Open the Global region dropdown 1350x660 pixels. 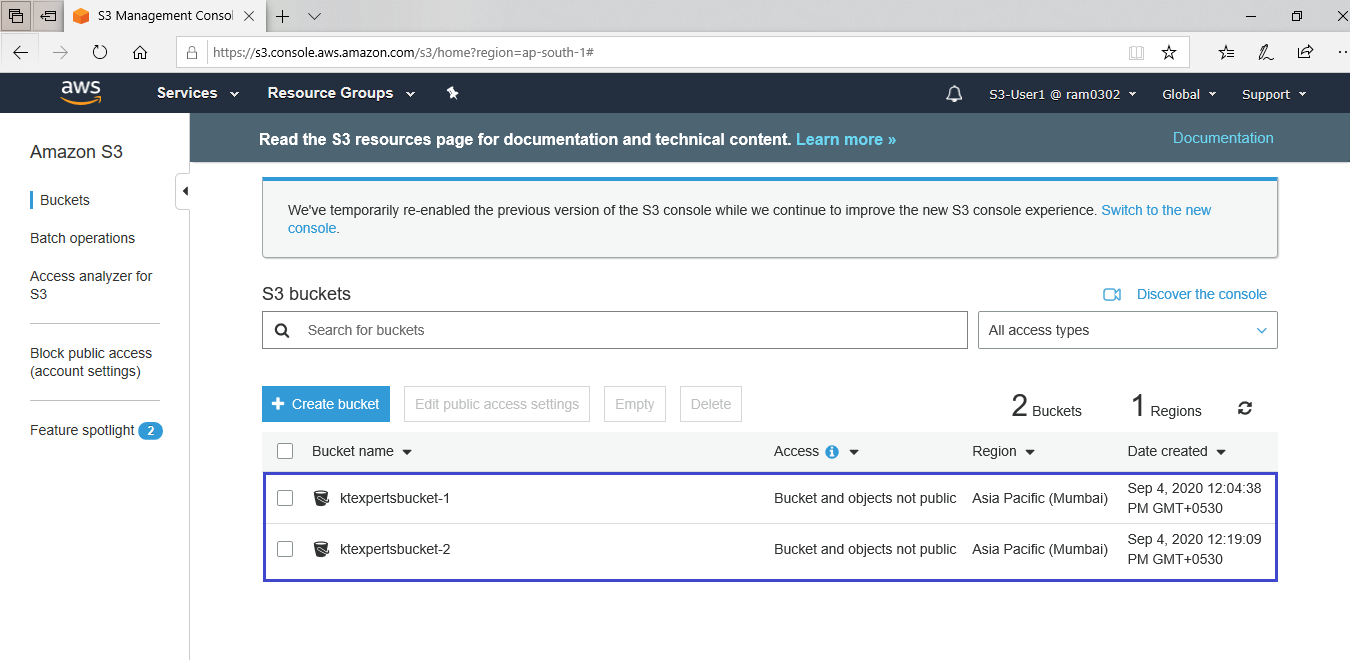click(x=1189, y=94)
